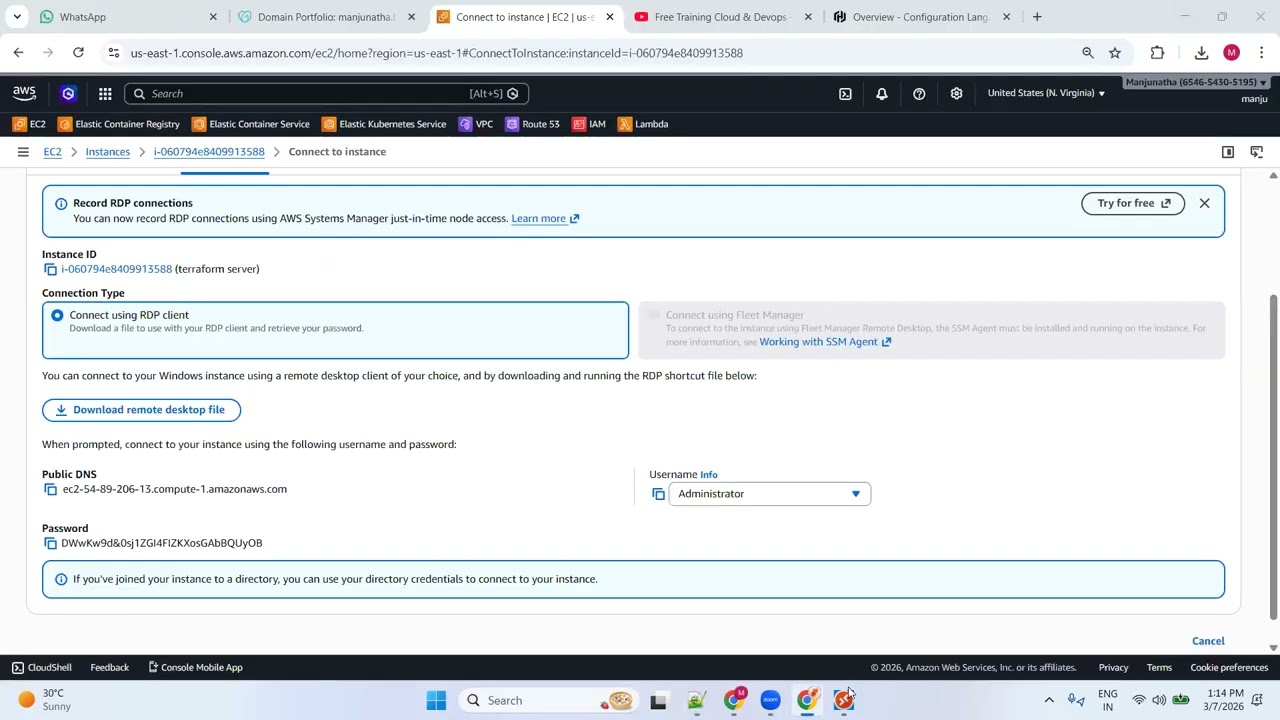Image resolution: width=1280 pixels, height=720 pixels.
Task: Open Cookie preferences
Action: (1229, 667)
